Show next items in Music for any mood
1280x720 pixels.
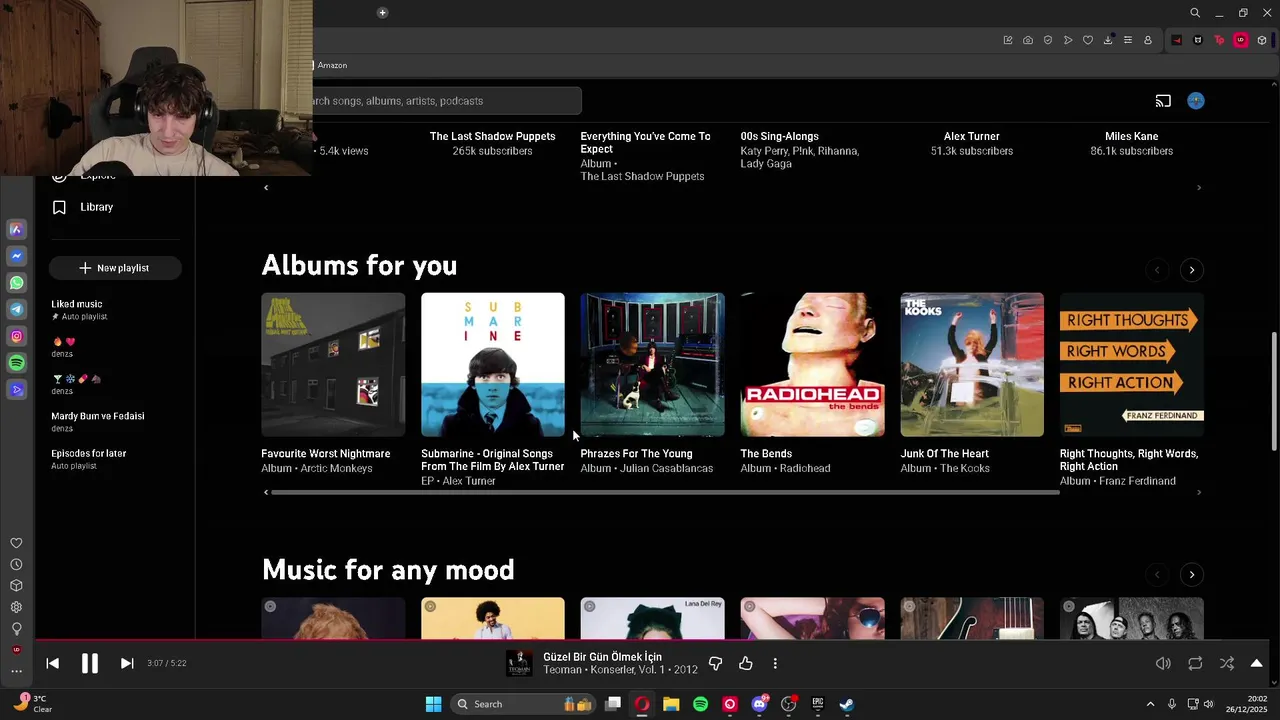(x=1192, y=575)
